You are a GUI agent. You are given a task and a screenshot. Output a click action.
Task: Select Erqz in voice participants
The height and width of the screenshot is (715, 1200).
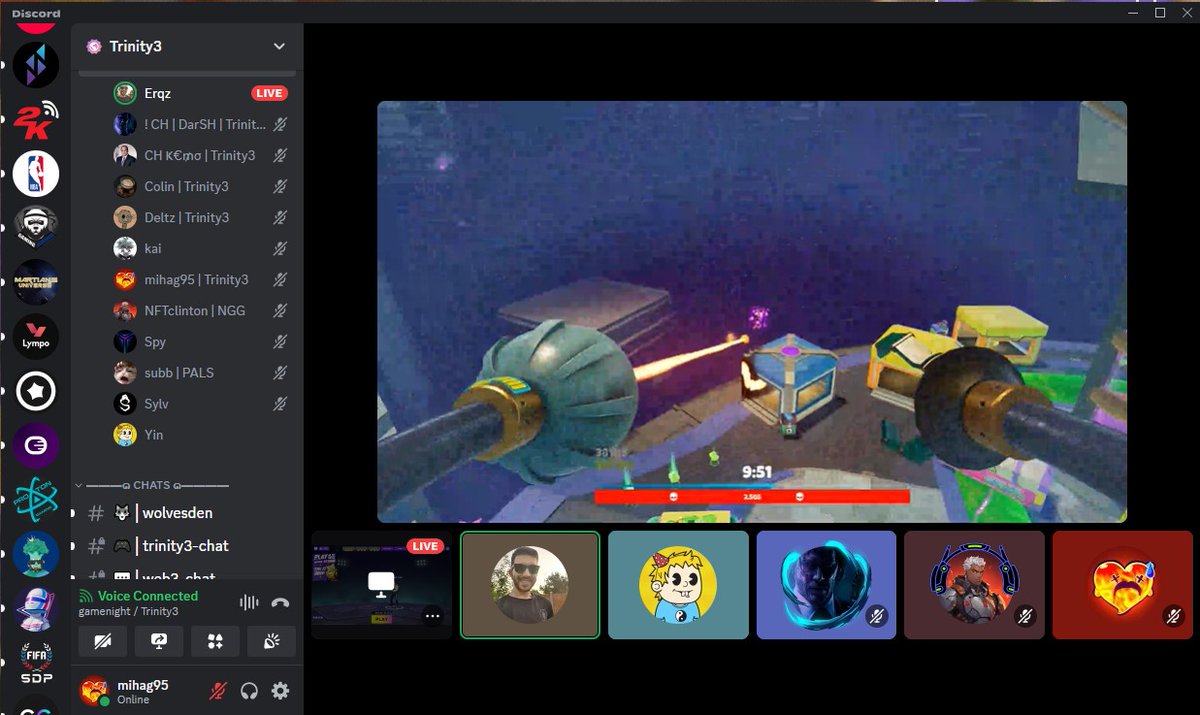tap(201, 93)
